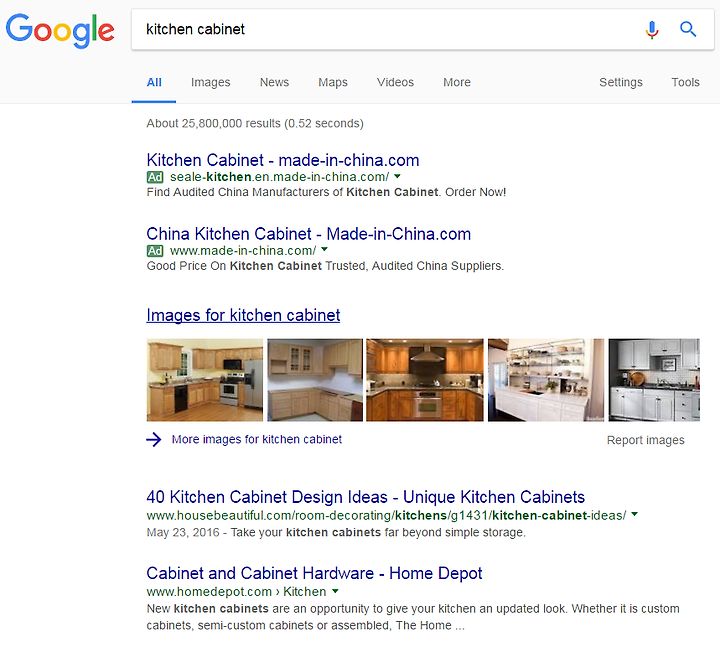Open the Maps tab
Screen dimensions: 720x647
(x=333, y=82)
